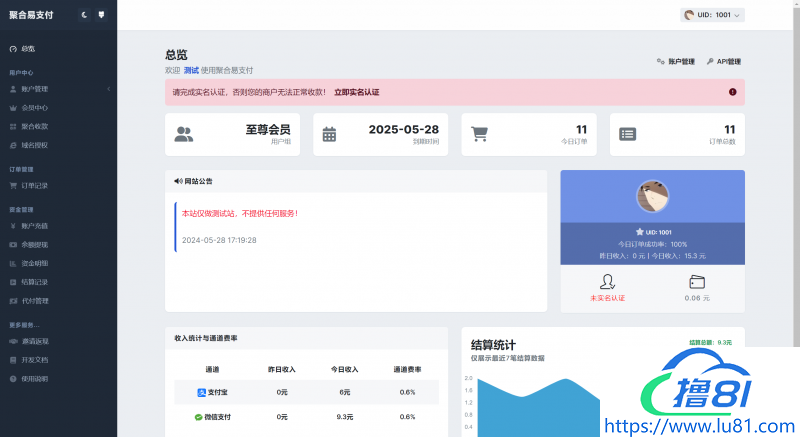Click the wallet balance icon

coord(697,282)
